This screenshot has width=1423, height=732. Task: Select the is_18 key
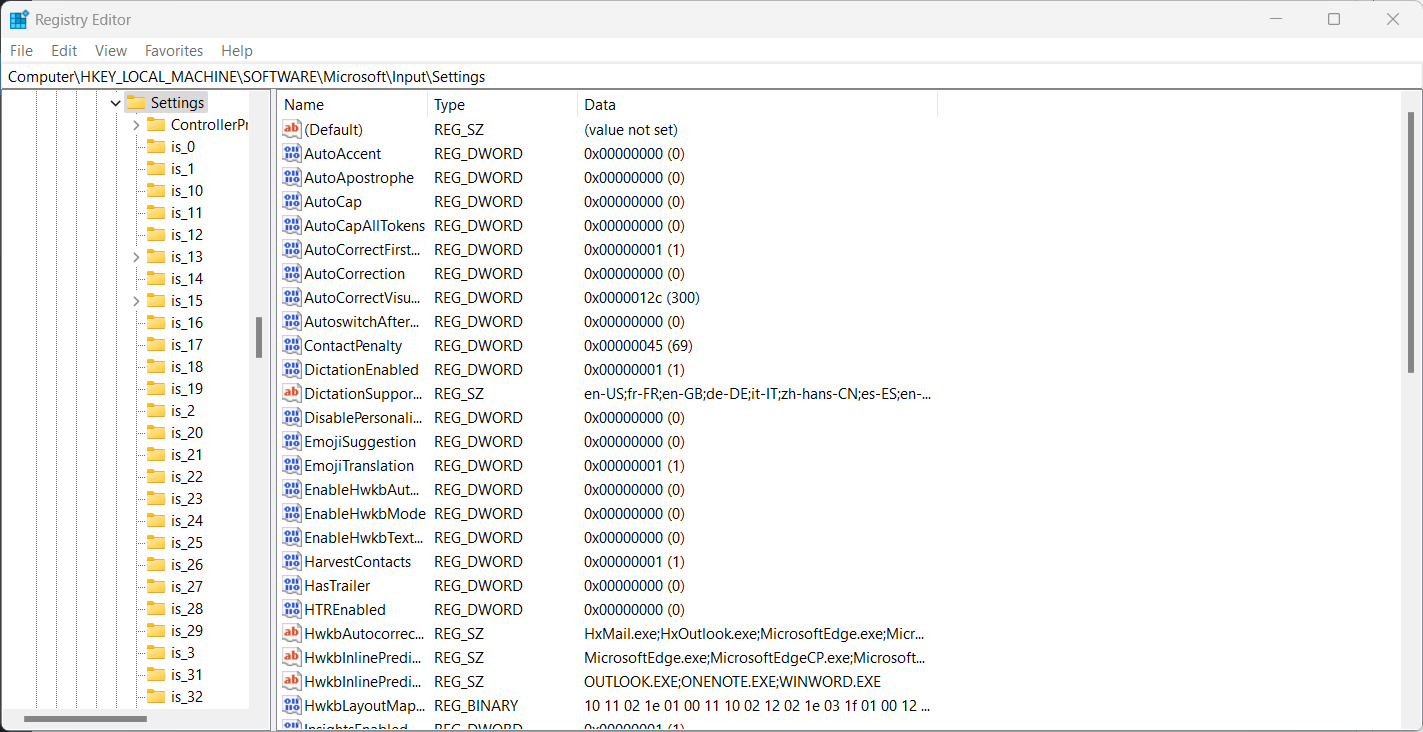click(187, 366)
